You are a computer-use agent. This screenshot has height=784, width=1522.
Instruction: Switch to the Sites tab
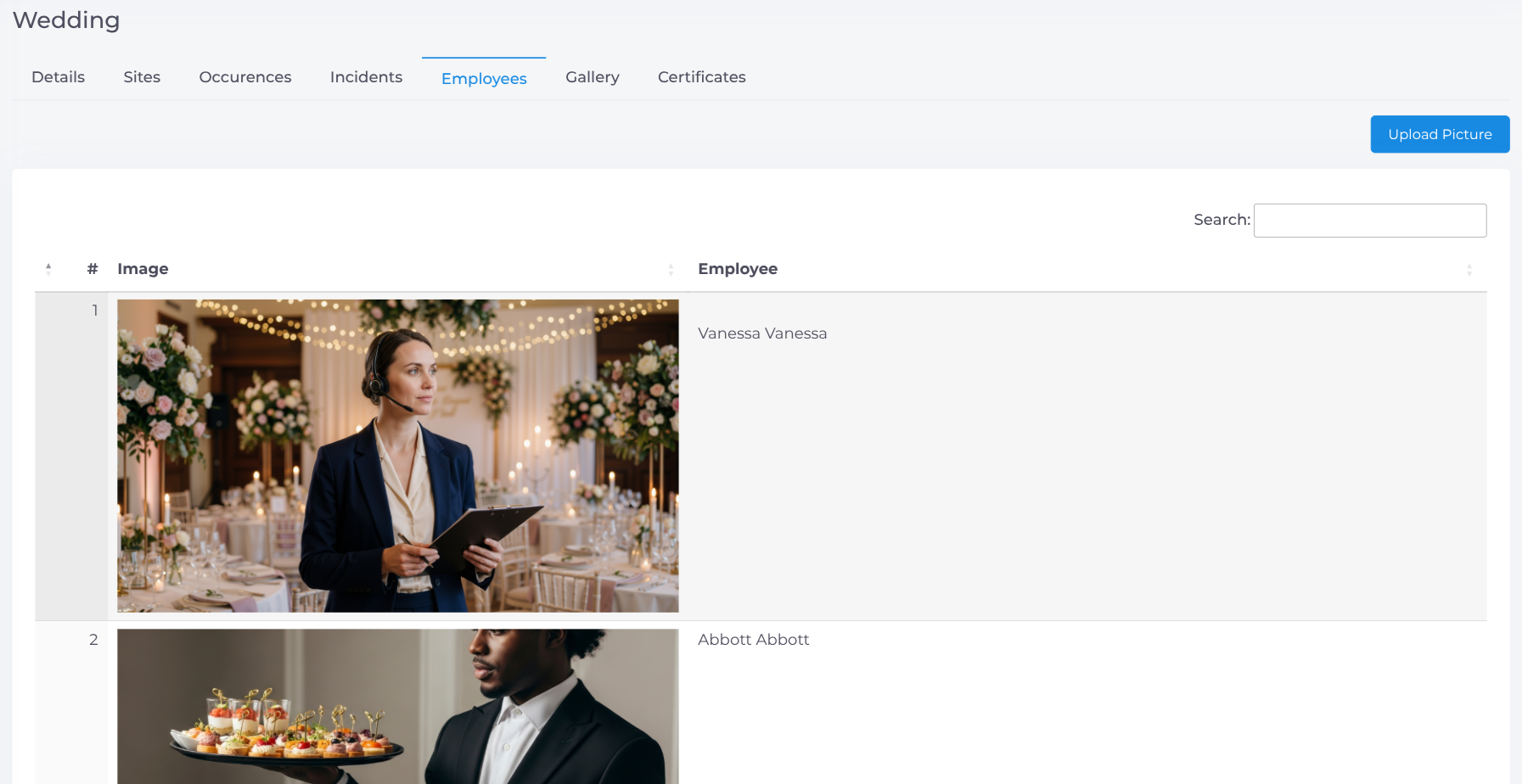[142, 77]
